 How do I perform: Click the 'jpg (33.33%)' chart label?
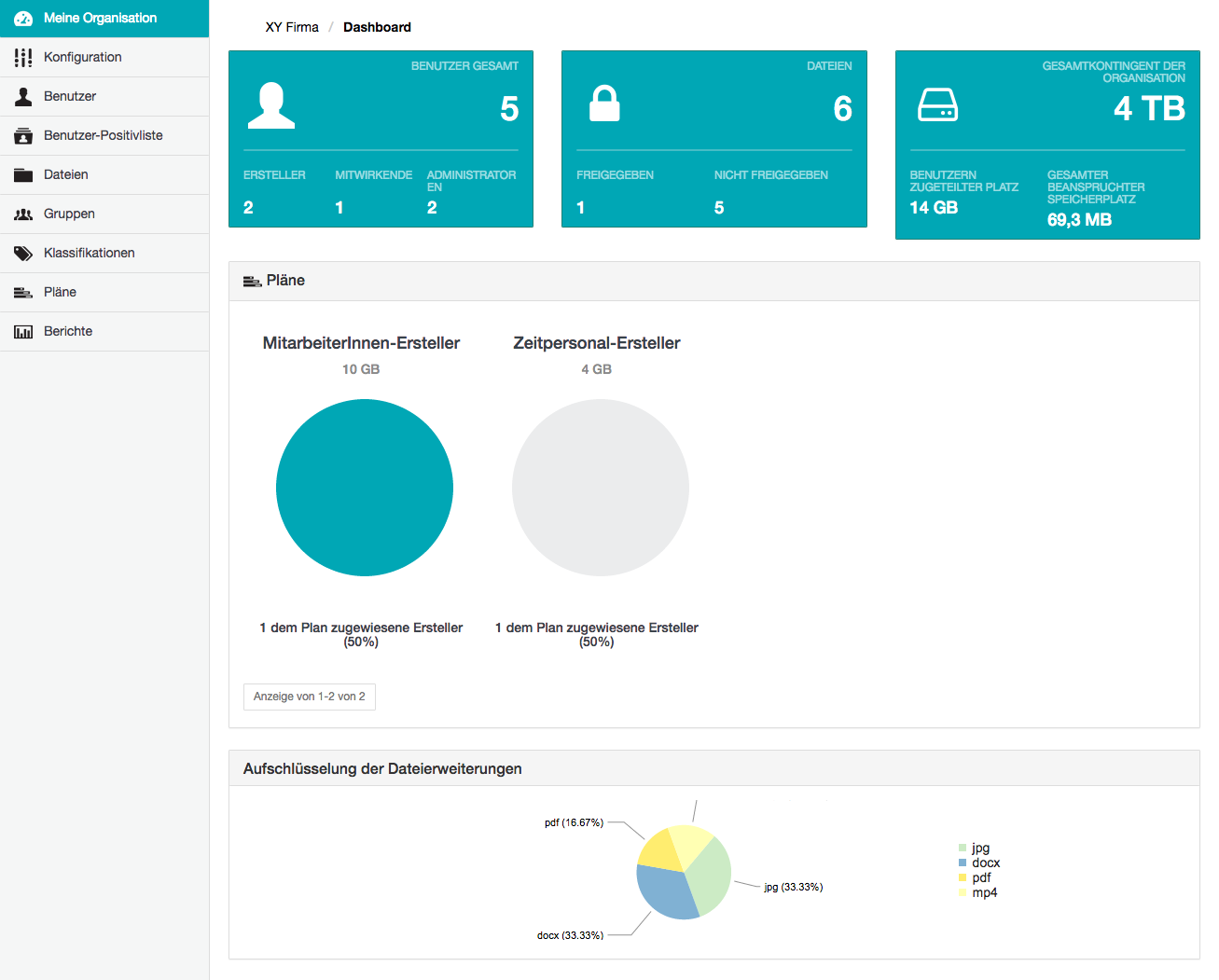coord(794,887)
